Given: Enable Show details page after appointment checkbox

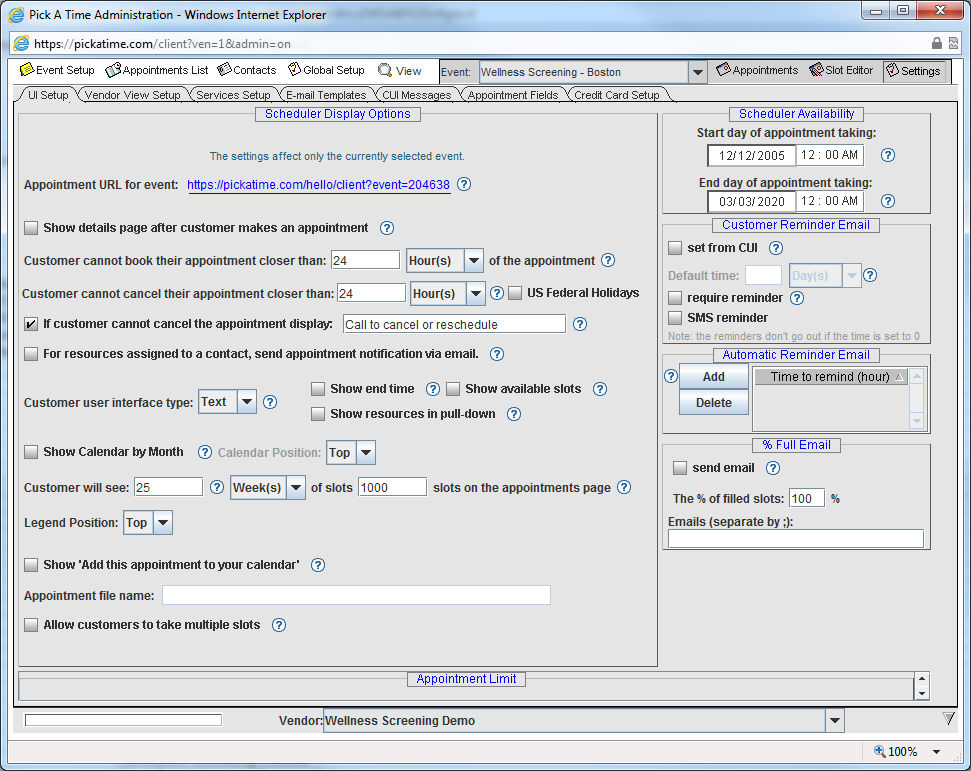Looking at the screenshot, I should point(31,228).
